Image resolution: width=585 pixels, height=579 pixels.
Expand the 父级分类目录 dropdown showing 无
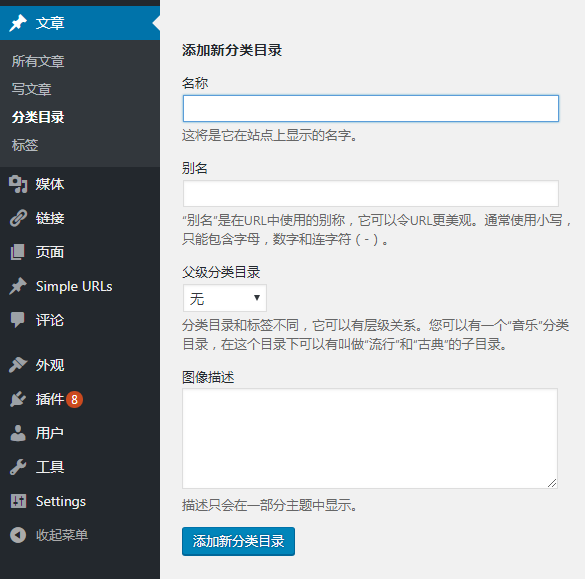225,298
